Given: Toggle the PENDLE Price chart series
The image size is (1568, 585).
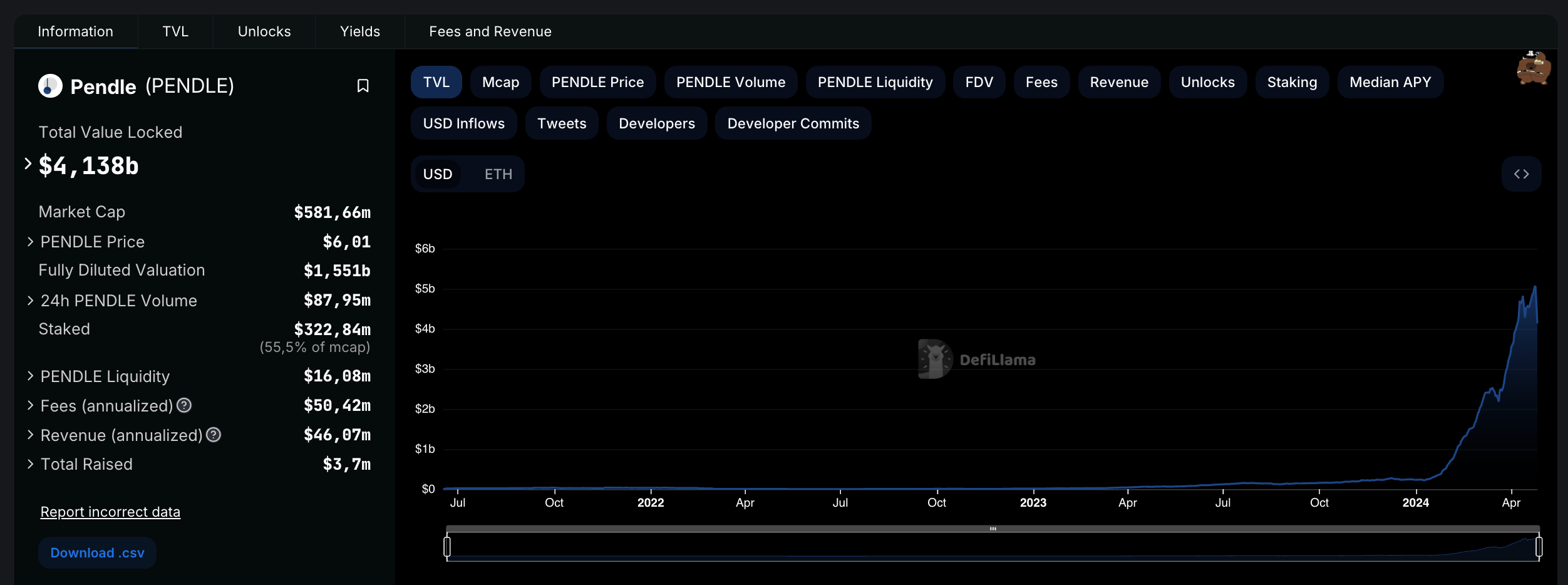Looking at the screenshot, I should (x=597, y=82).
